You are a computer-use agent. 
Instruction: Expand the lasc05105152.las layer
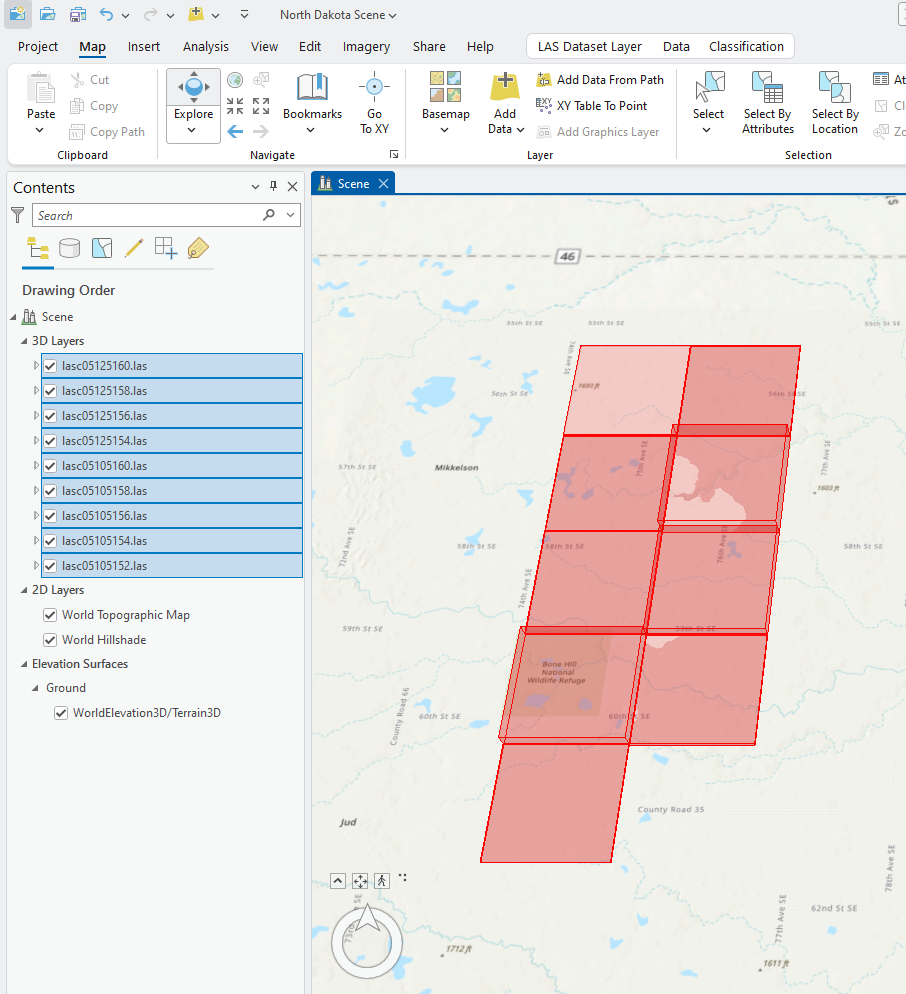click(35, 565)
